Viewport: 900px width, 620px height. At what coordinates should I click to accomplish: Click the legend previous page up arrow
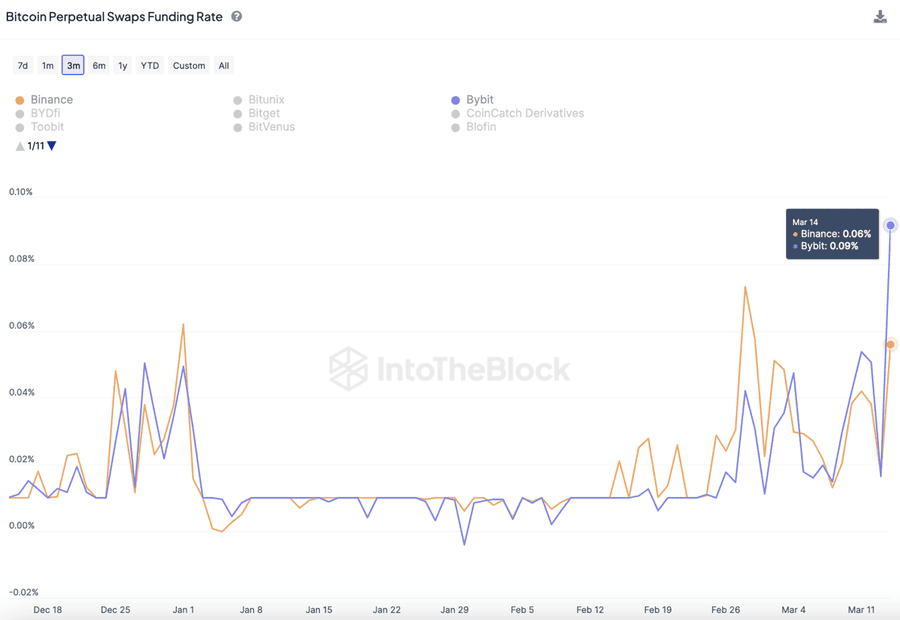click(x=20, y=146)
